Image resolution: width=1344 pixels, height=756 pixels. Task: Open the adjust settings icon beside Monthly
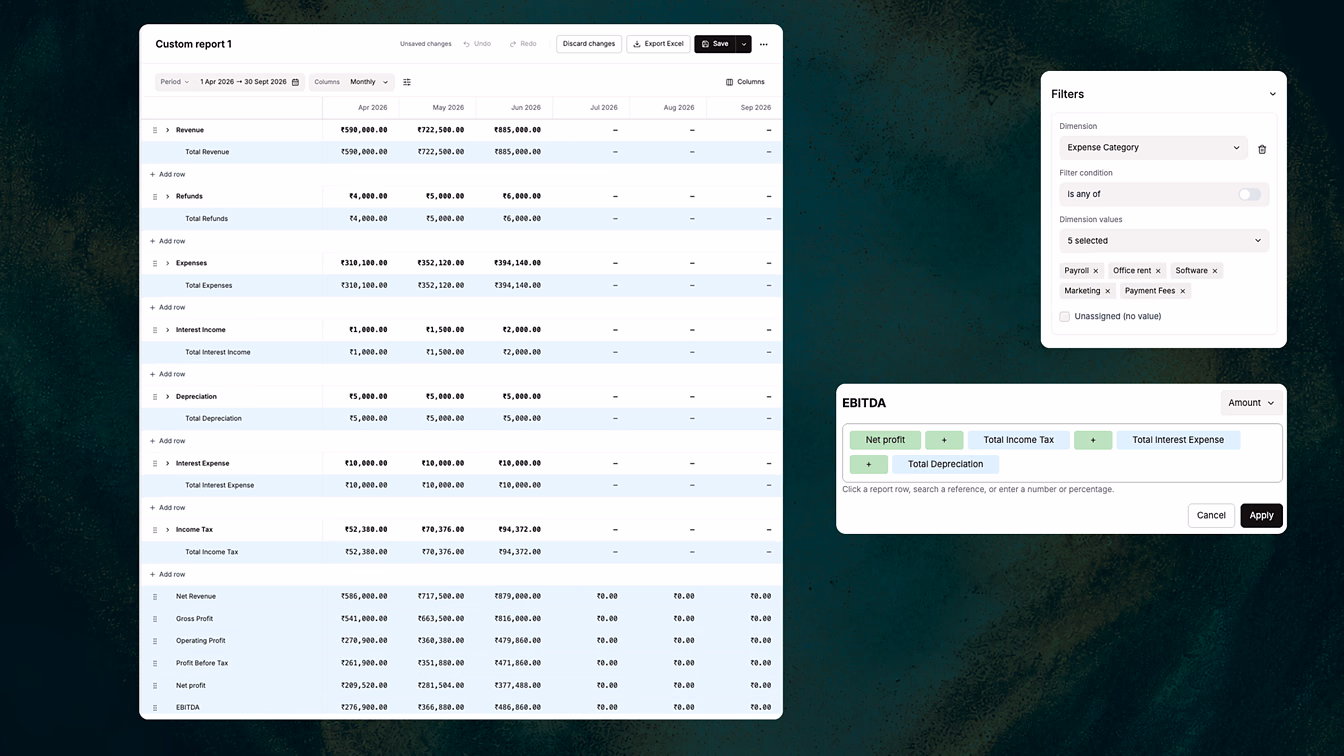[x=407, y=82]
